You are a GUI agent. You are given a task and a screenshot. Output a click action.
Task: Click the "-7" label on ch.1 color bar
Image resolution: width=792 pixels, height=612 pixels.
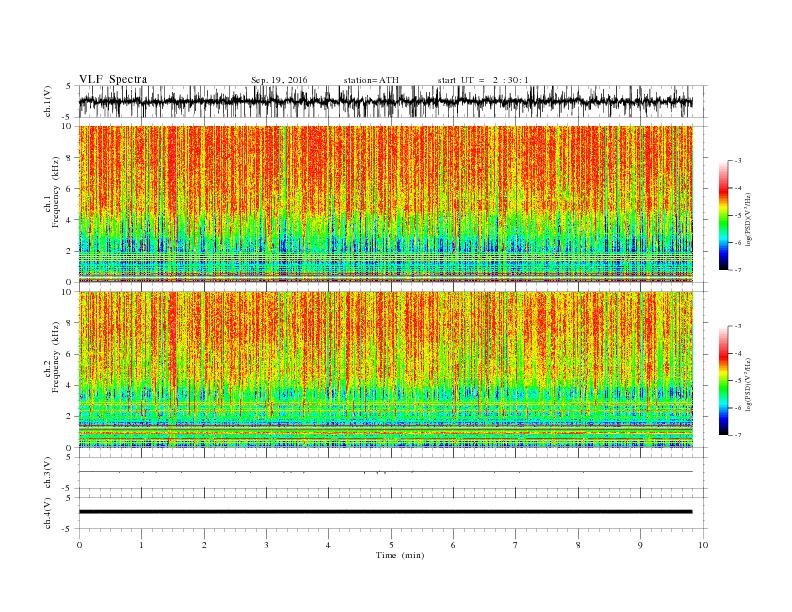pos(737,270)
